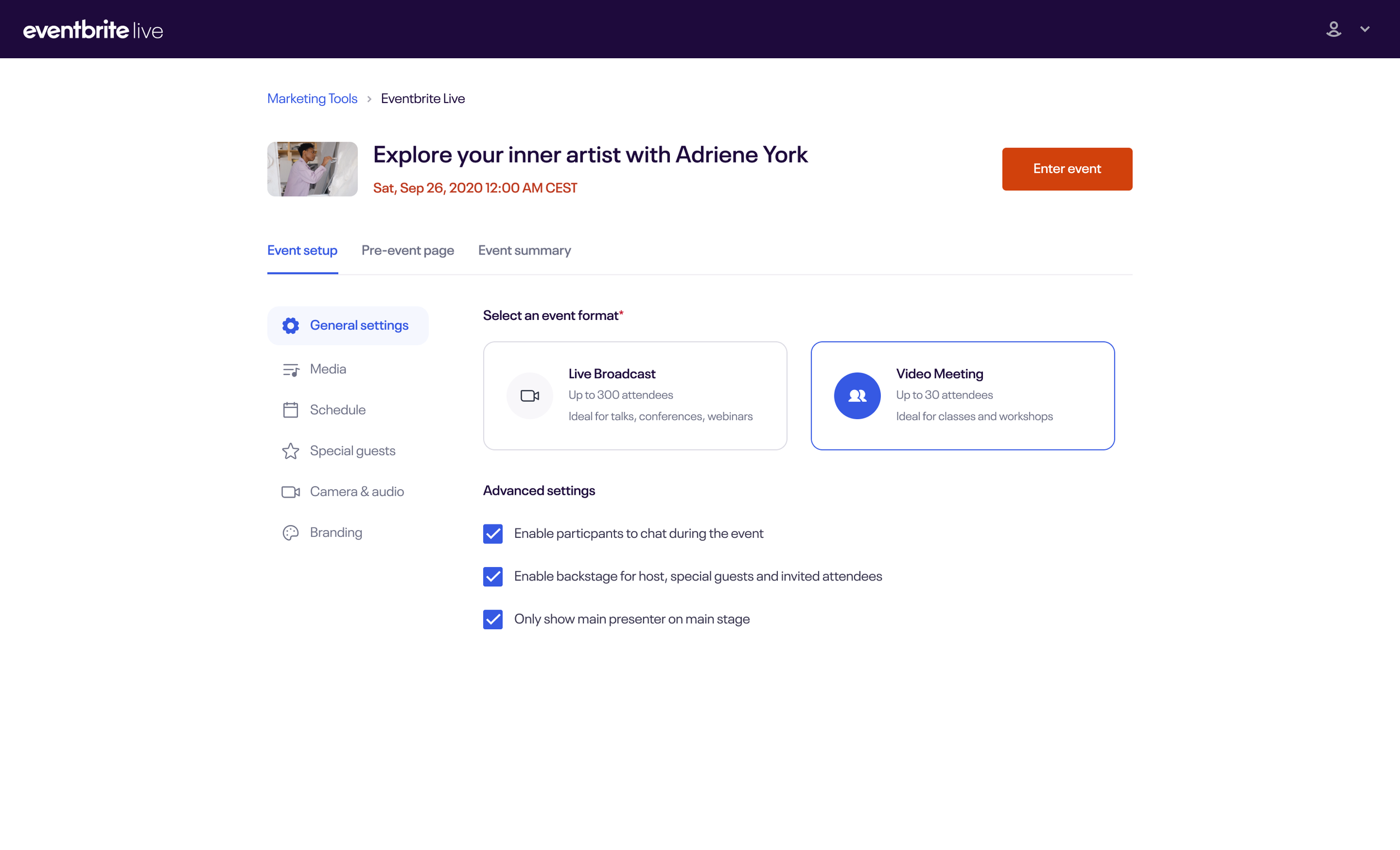
Task: Click the 'Advanced settings' heading
Action: click(x=539, y=491)
